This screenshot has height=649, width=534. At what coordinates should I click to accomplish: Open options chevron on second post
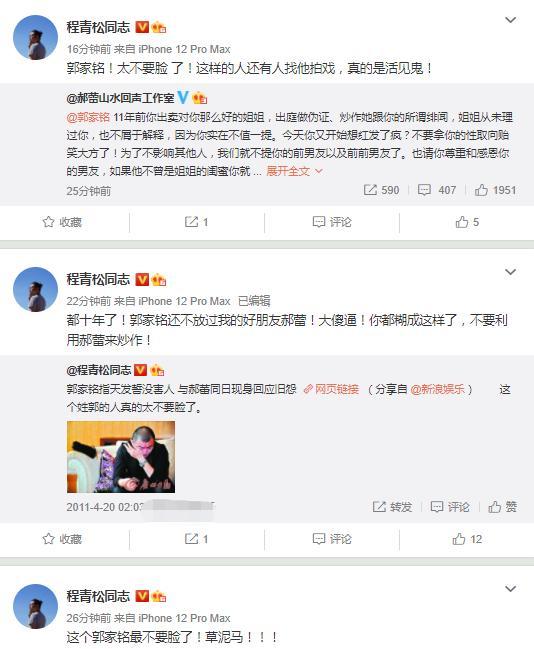click(x=510, y=272)
